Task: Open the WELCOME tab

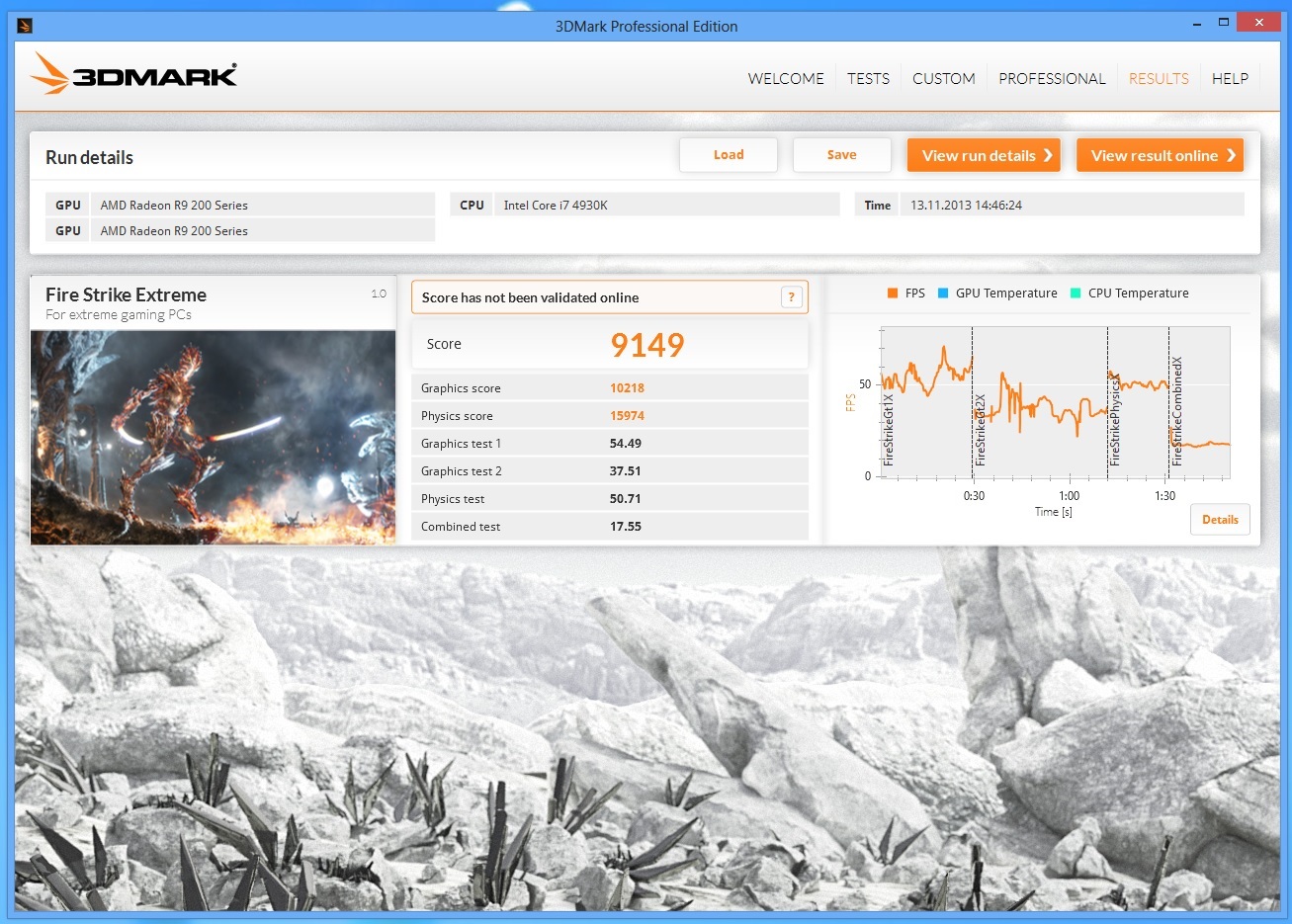Action: [x=786, y=79]
